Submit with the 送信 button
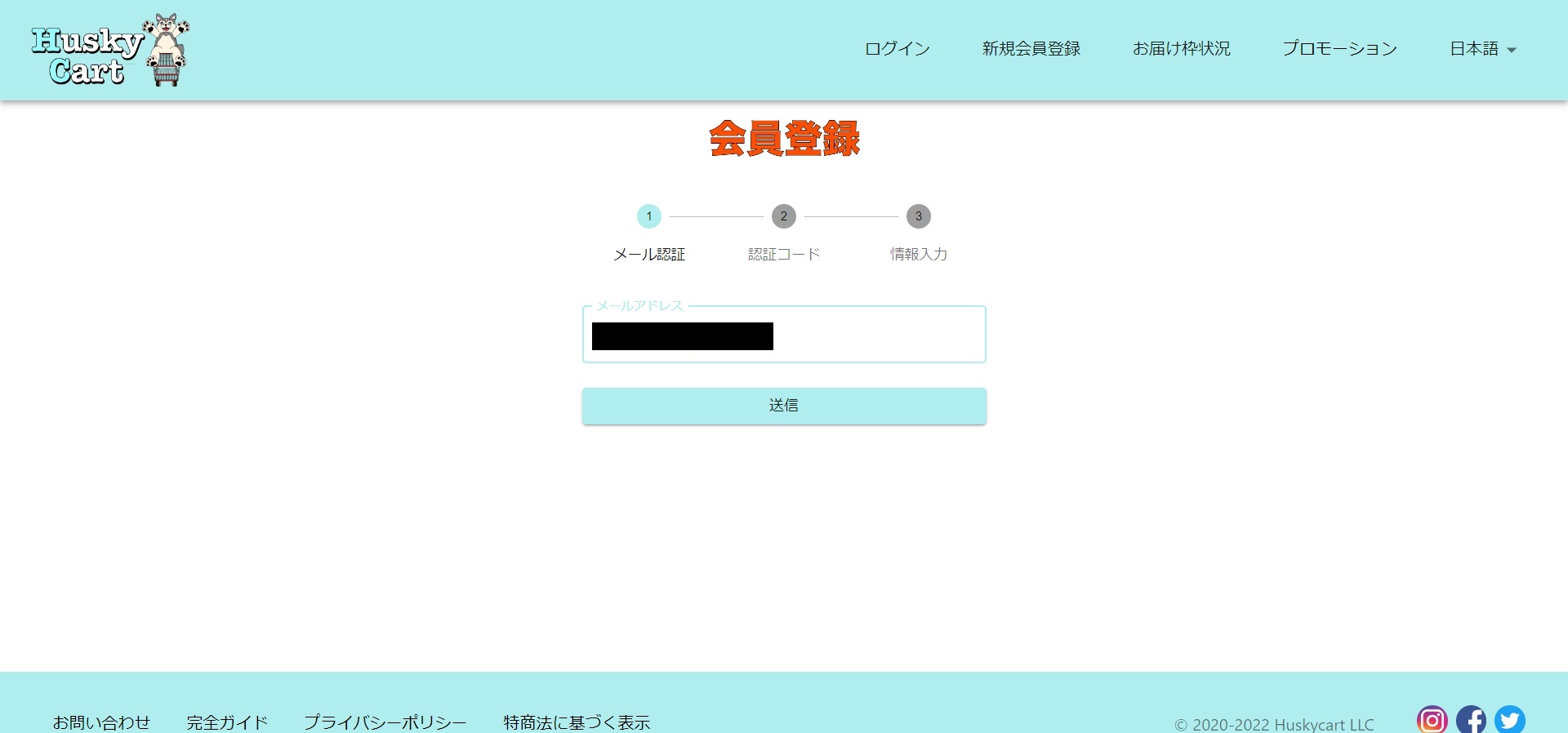This screenshot has height=733, width=1568. pos(784,406)
